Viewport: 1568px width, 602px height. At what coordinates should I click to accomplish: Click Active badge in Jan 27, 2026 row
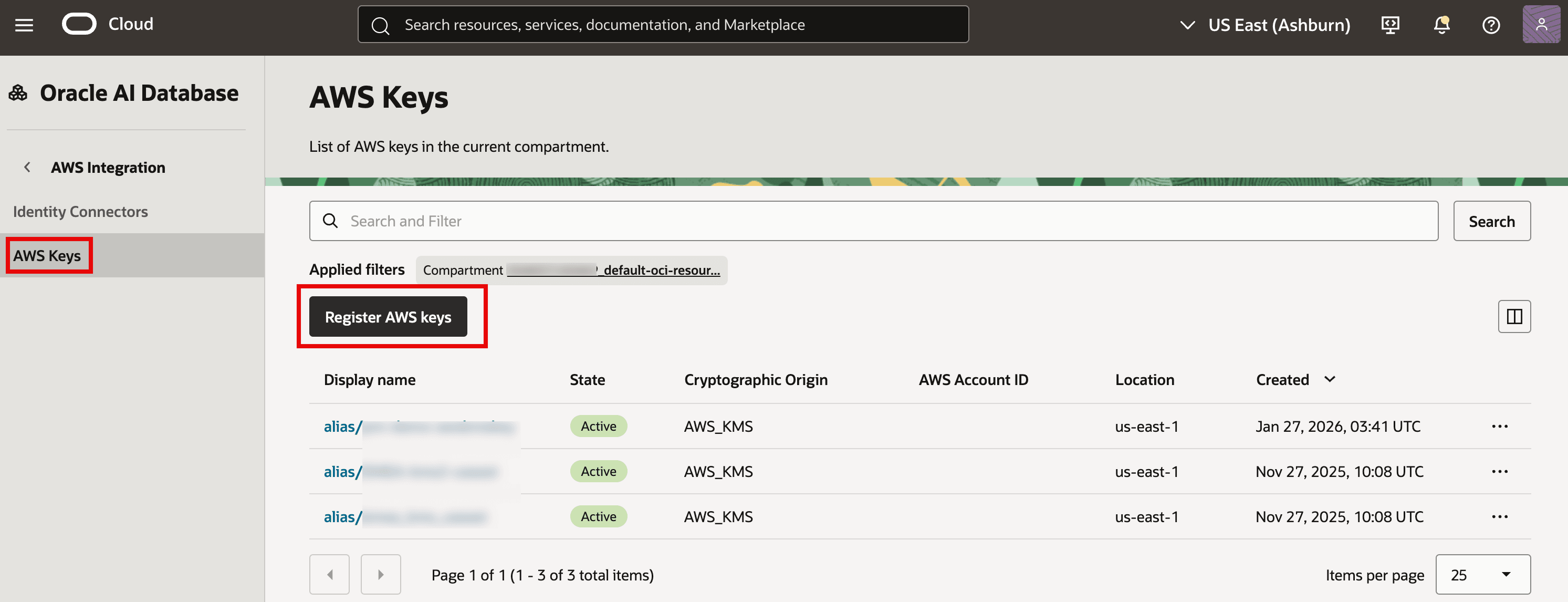[x=598, y=426]
